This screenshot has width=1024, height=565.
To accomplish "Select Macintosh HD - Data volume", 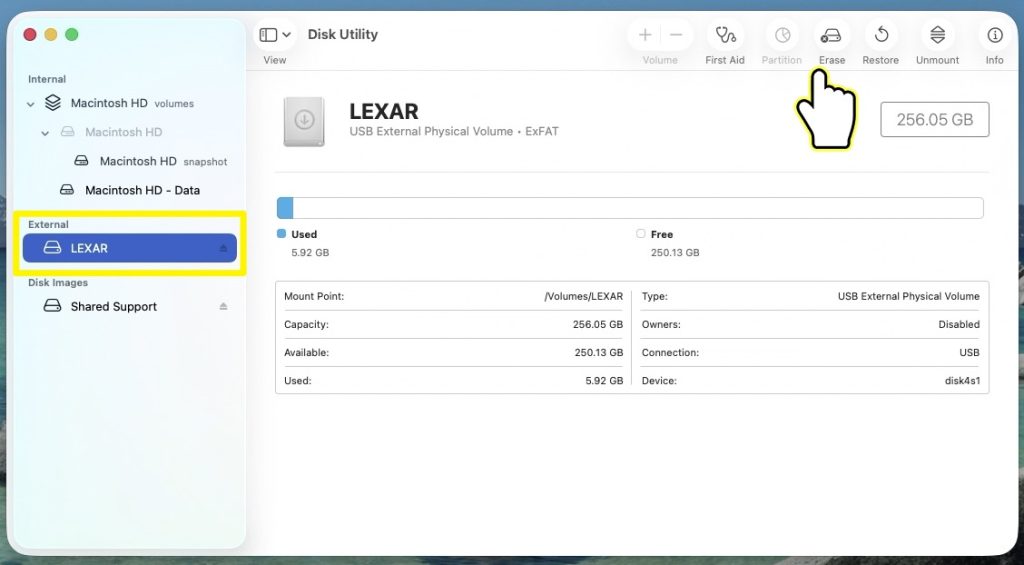I will pyautogui.click(x=142, y=190).
